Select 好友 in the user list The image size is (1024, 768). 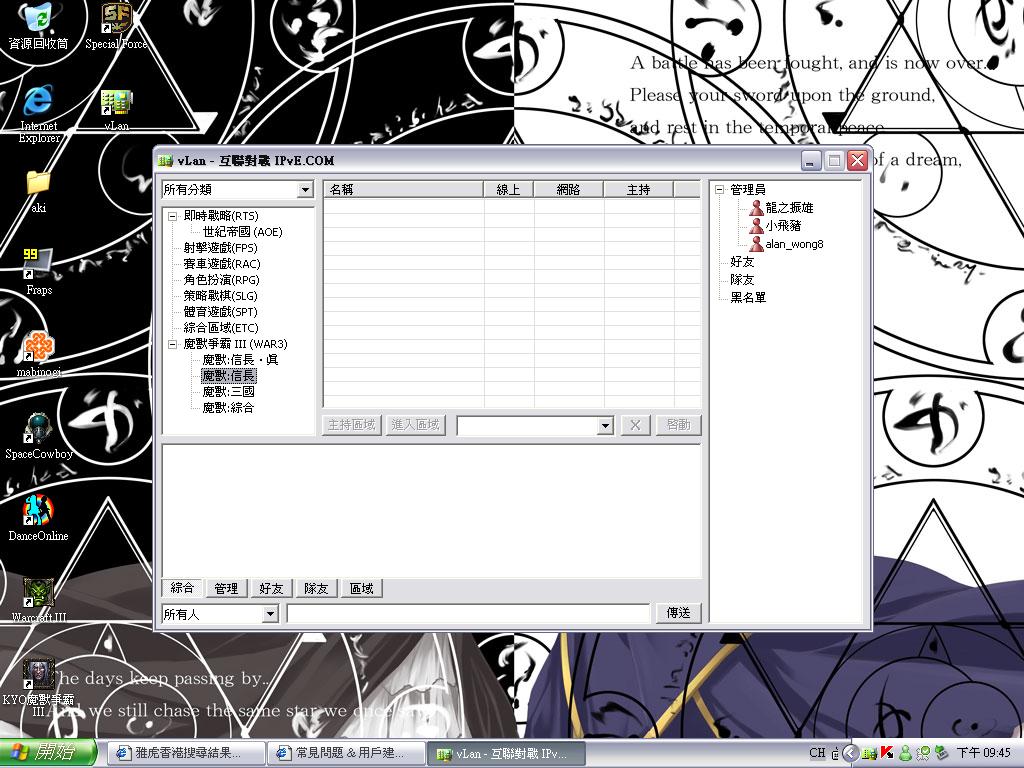743,262
